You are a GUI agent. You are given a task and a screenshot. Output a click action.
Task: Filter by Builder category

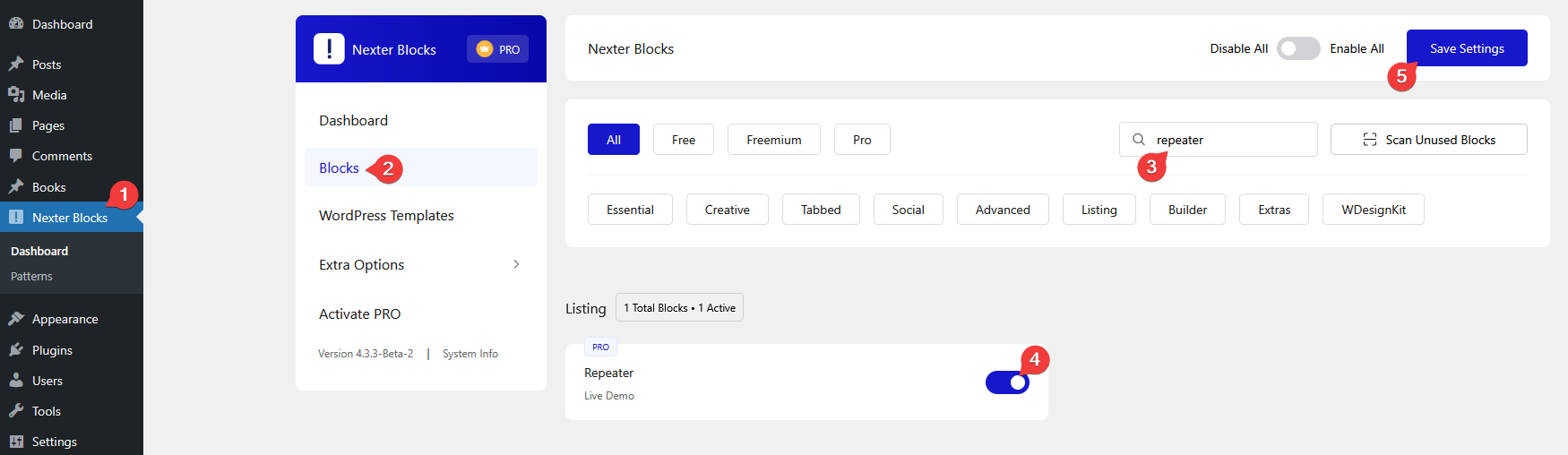pyautogui.click(x=1188, y=210)
